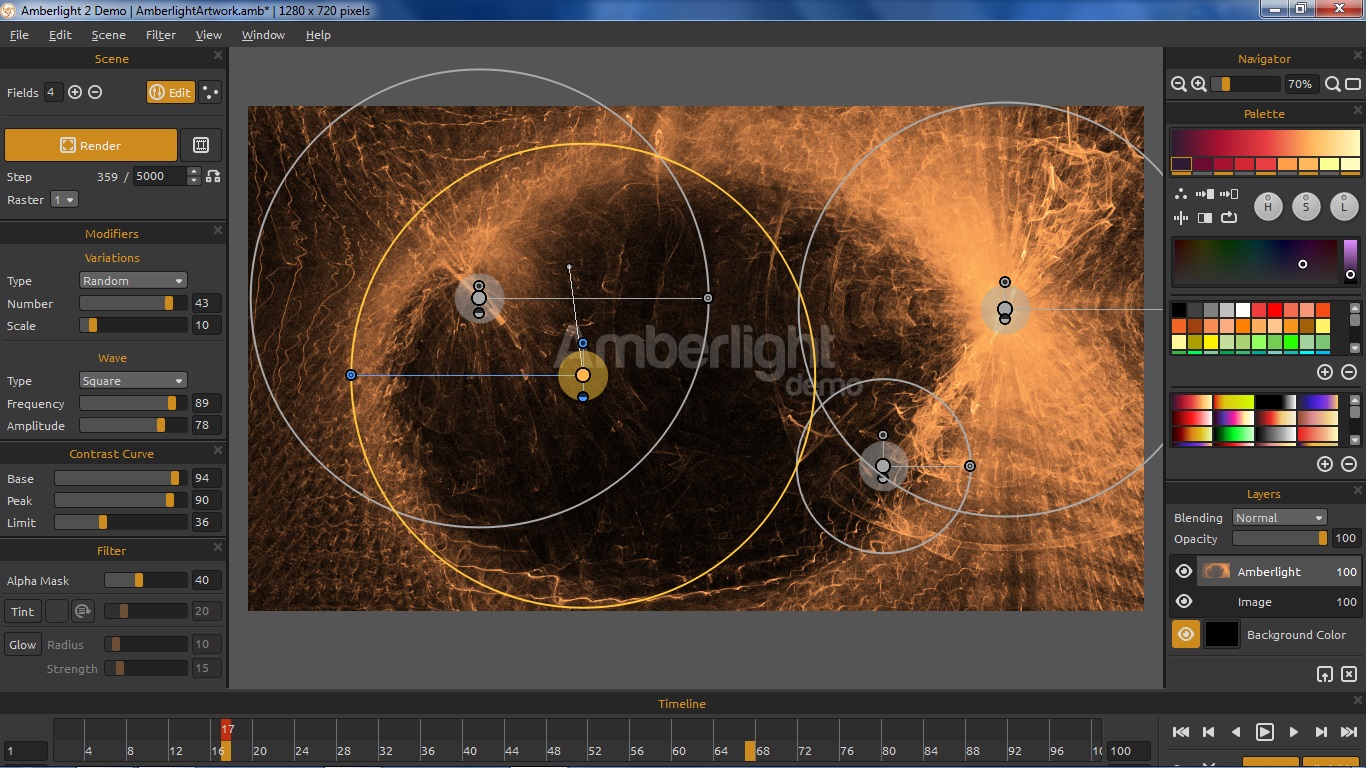Image resolution: width=1366 pixels, height=768 pixels.
Task: Add gradient preset with lower plus icon
Action: tap(1325, 464)
